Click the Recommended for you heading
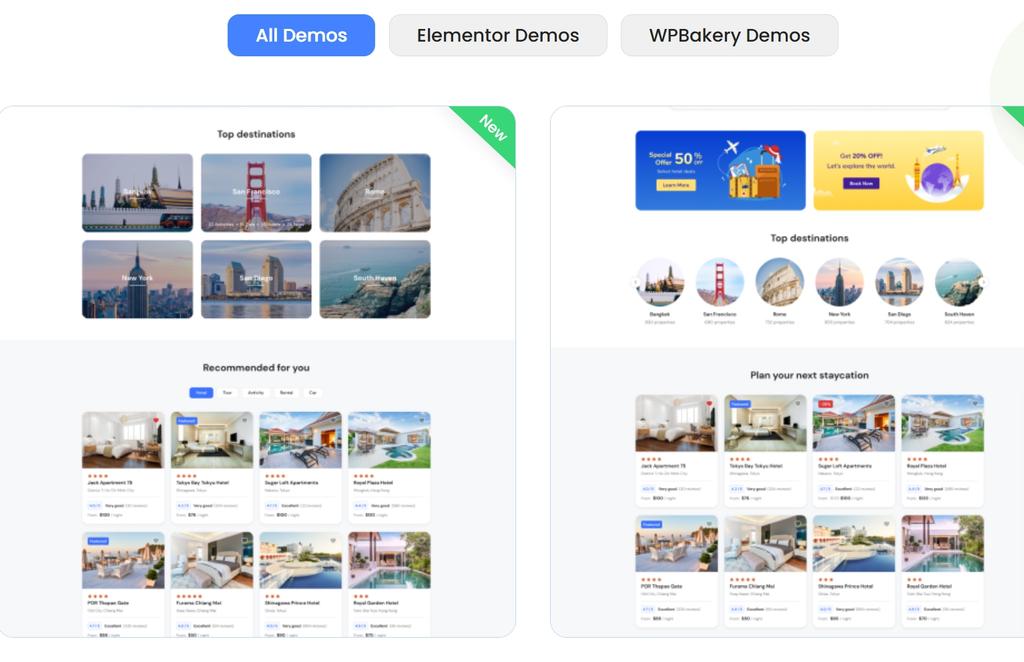 coord(256,368)
